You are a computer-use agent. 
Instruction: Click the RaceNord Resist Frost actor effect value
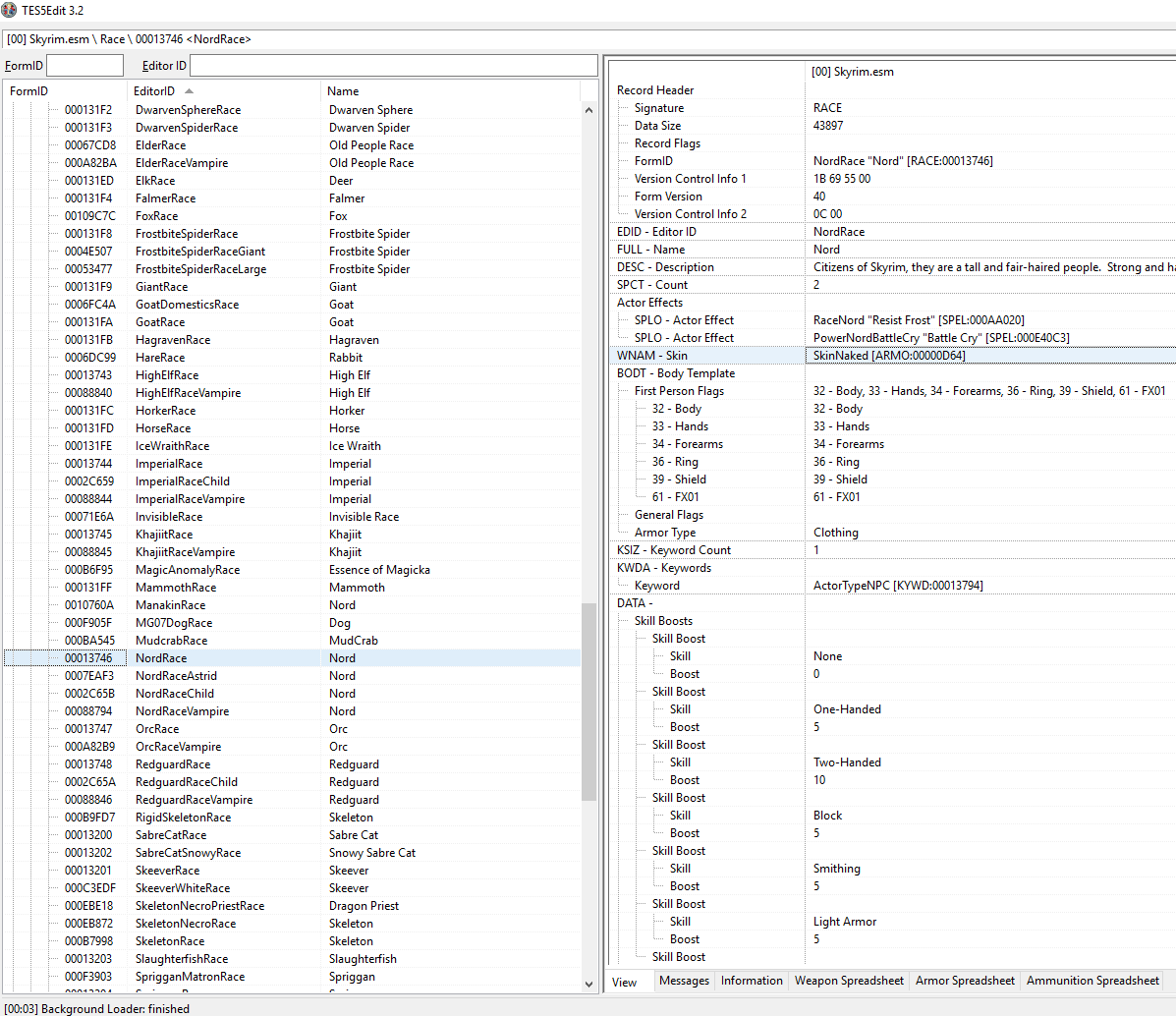[x=919, y=320]
